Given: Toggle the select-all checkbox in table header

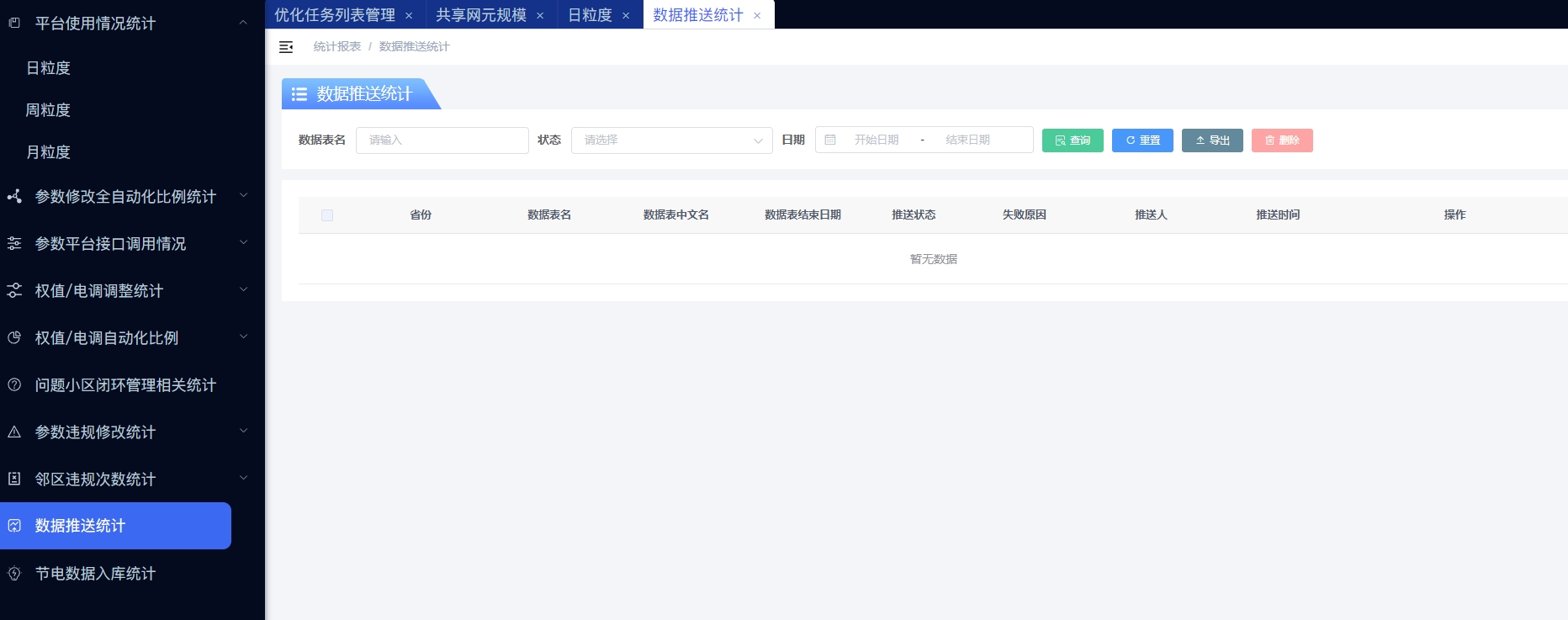Looking at the screenshot, I should (x=327, y=215).
